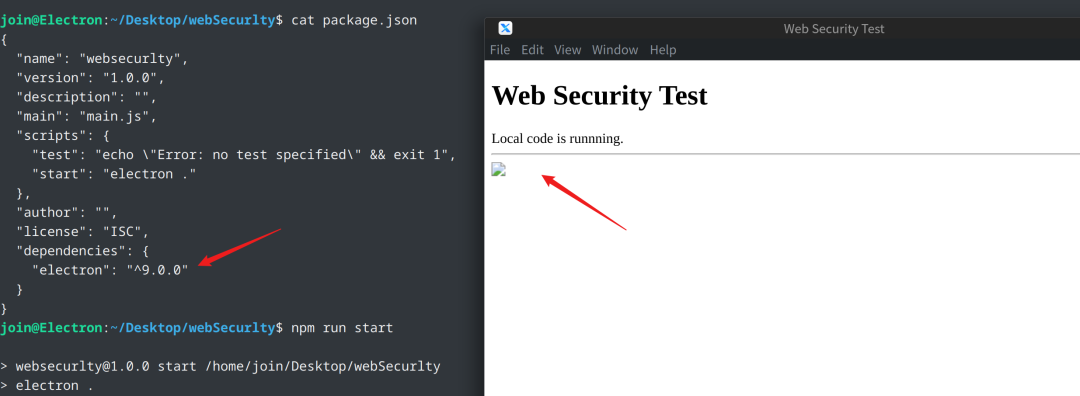Open the View menu

pyautogui.click(x=568, y=50)
